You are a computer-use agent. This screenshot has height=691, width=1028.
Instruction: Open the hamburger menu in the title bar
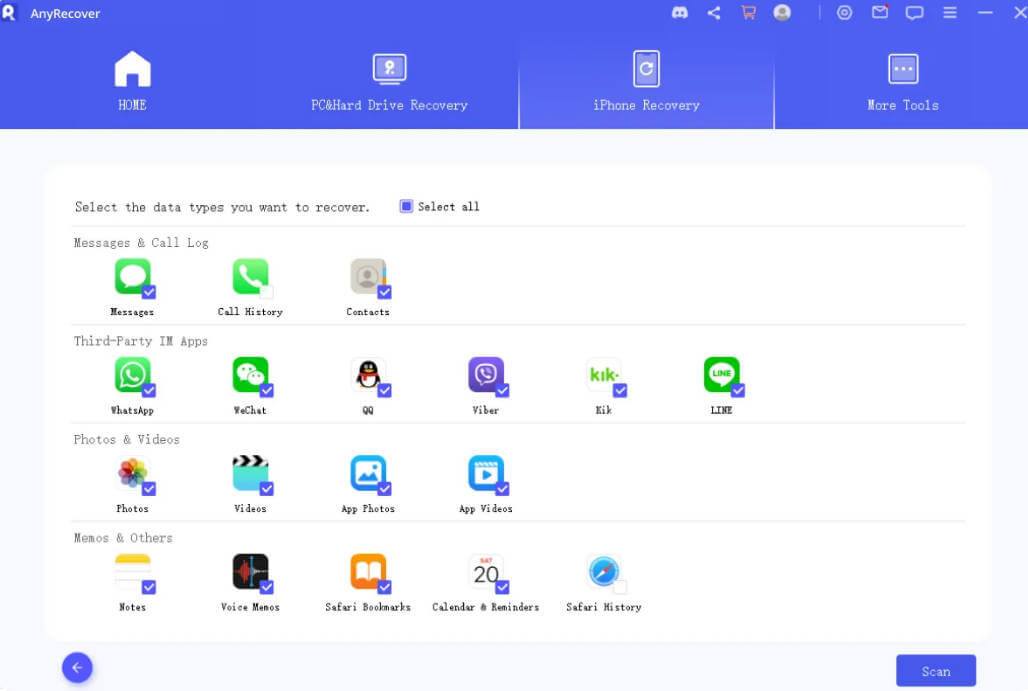948,13
